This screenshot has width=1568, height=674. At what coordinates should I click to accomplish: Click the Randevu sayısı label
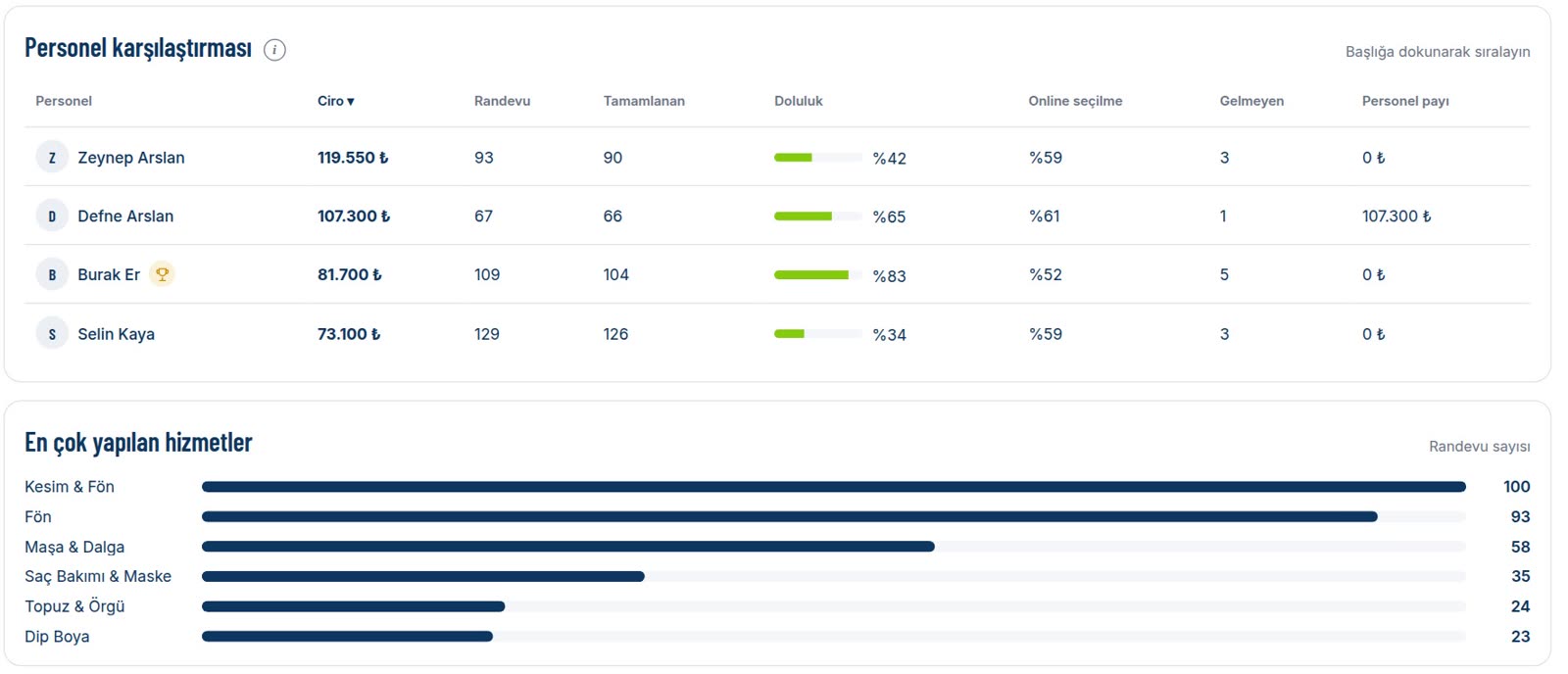tap(1479, 447)
